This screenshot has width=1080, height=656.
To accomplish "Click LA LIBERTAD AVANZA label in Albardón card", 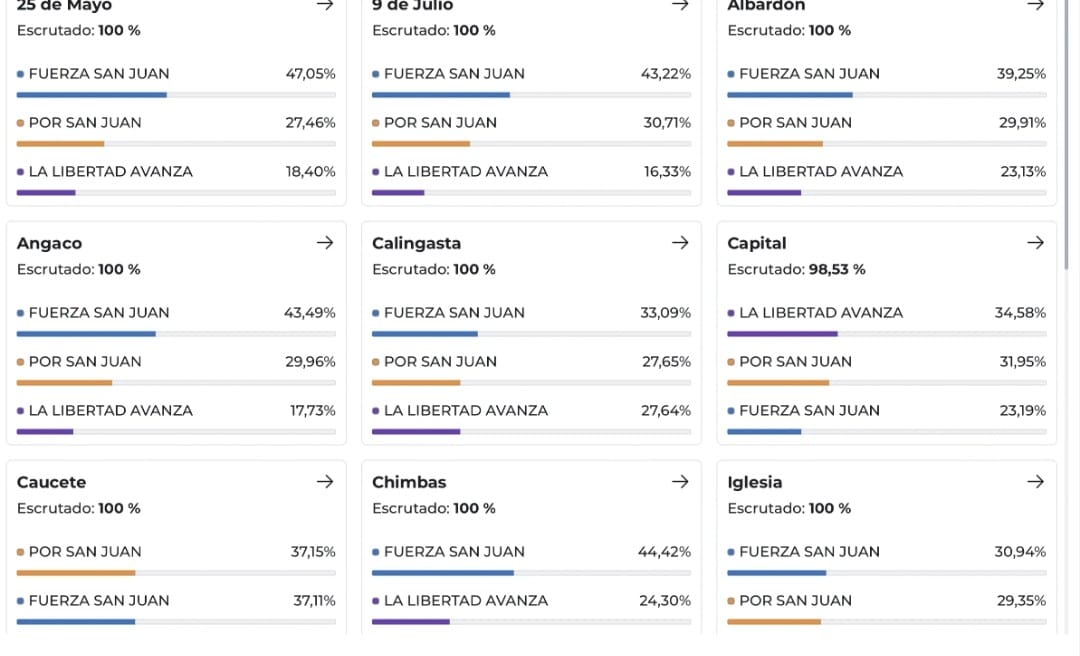I will (x=822, y=172).
